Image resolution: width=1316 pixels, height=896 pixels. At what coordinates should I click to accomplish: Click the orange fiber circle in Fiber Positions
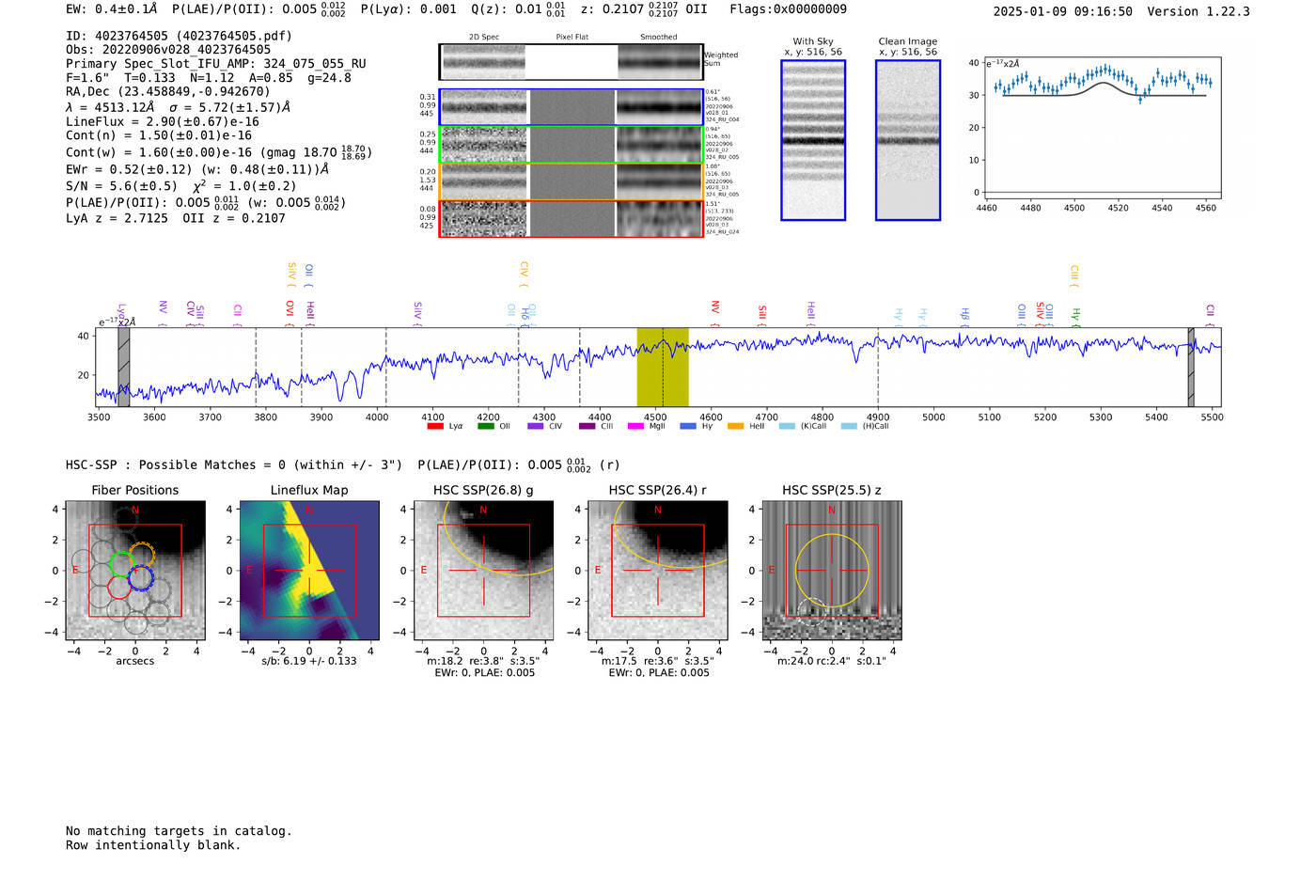pos(142,555)
